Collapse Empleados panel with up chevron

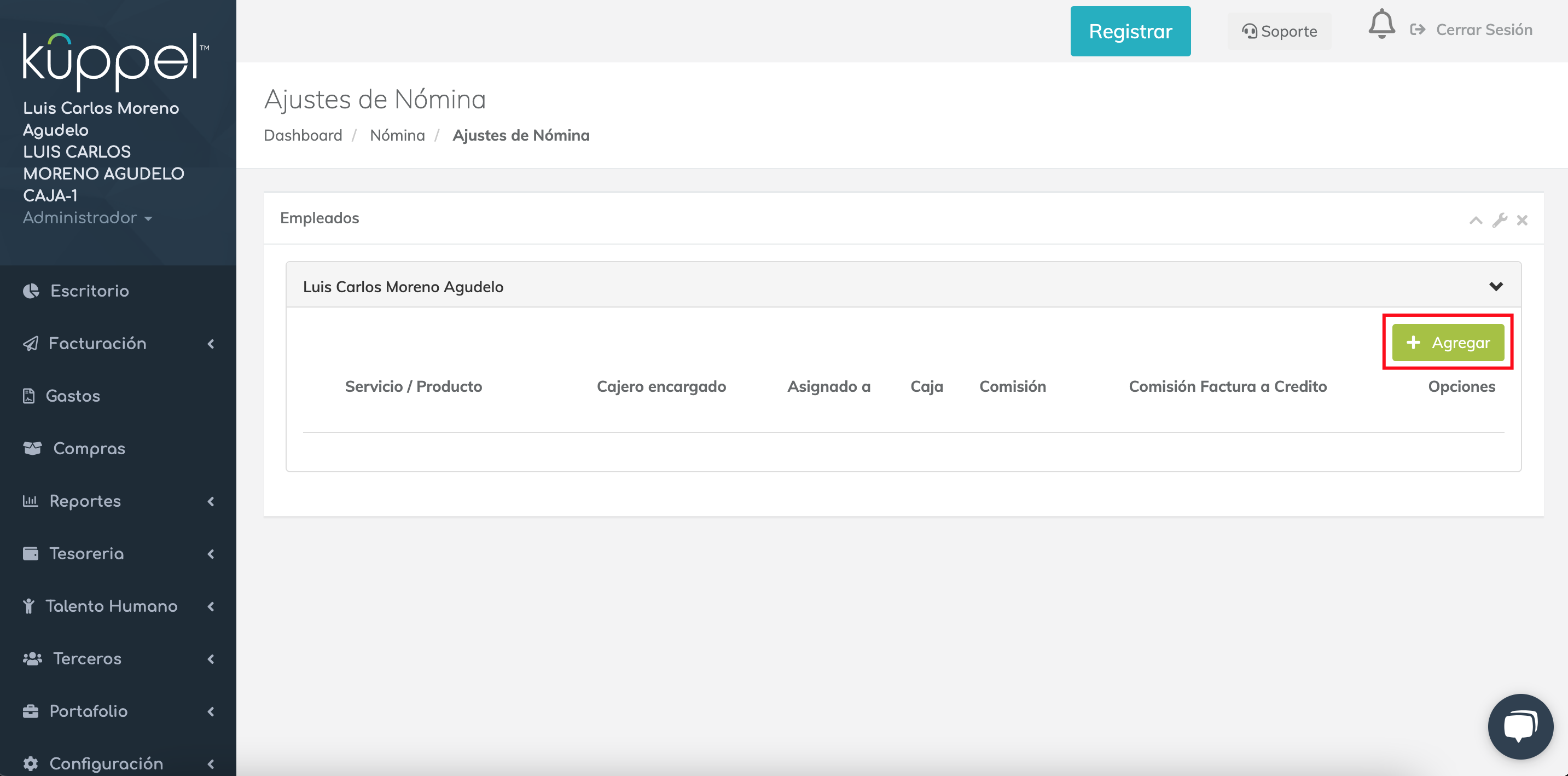pyautogui.click(x=1476, y=221)
